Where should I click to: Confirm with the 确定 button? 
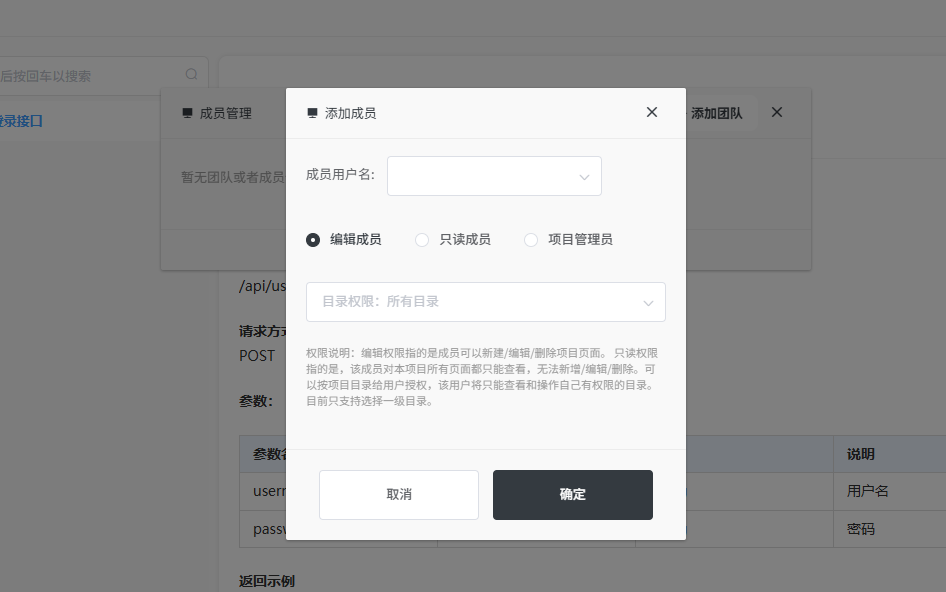(573, 495)
